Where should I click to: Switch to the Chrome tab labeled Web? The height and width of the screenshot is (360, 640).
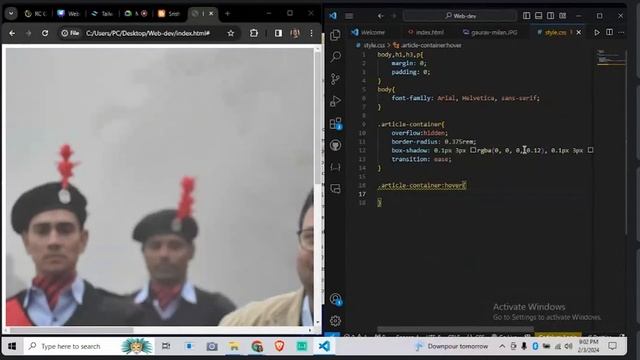69,13
